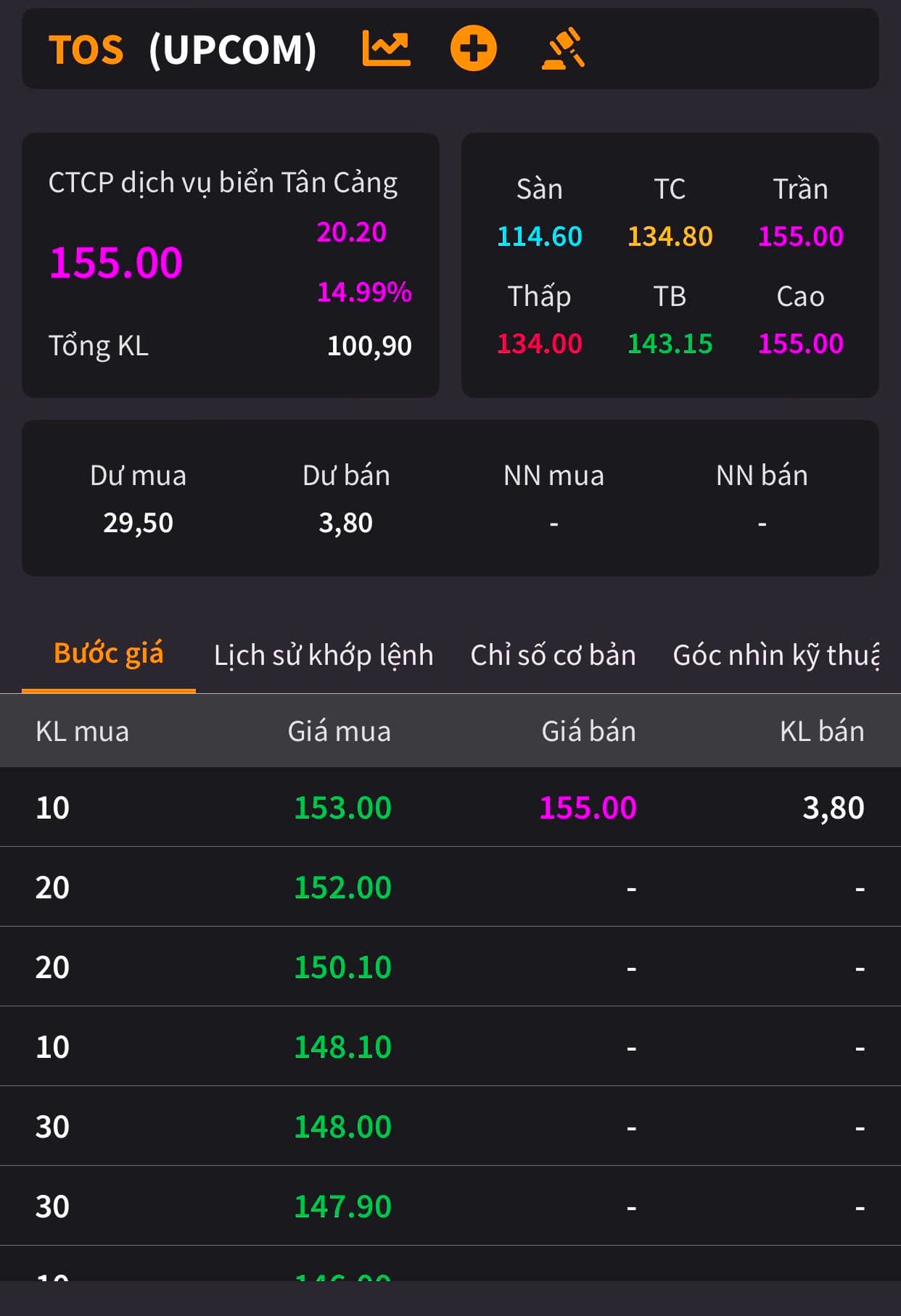This screenshot has height=1316, width=901.
Task: Tap the Sàn floor price 114.60
Action: point(539,236)
